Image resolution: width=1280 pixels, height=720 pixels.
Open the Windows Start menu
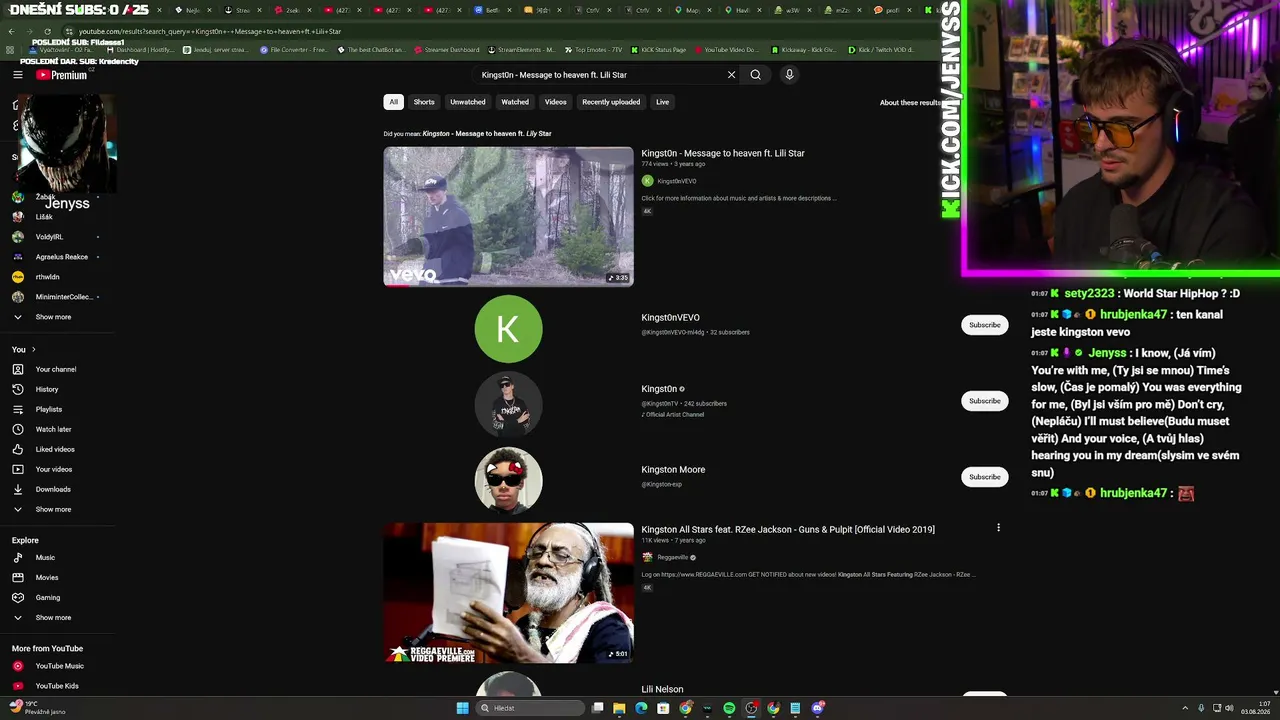click(x=462, y=708)
